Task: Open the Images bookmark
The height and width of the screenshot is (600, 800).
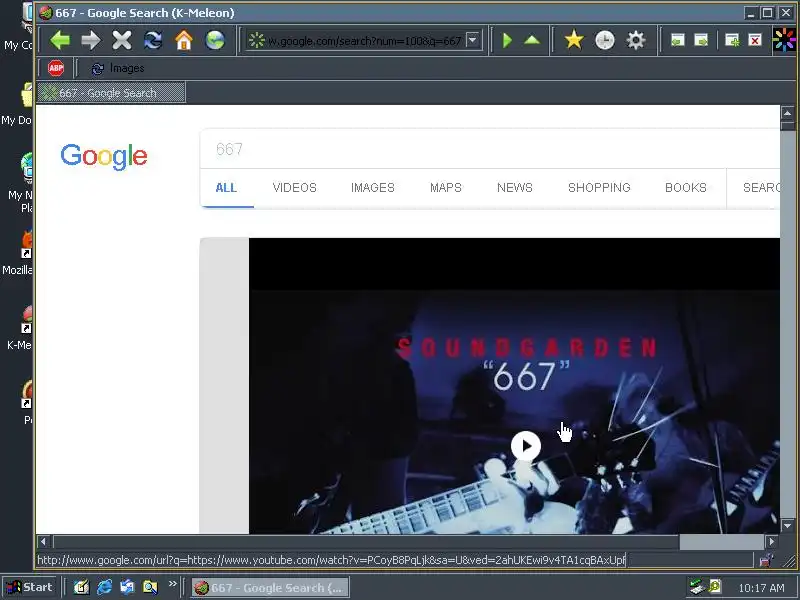Action: click(117, 68)
